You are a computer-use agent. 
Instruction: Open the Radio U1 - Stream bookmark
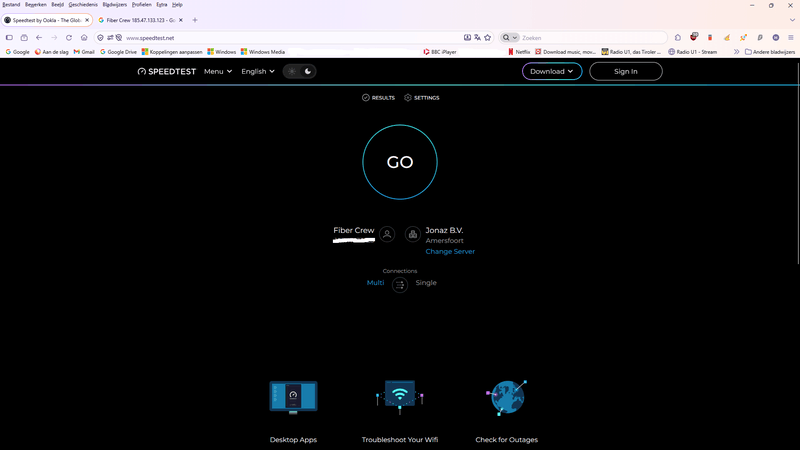click(692, 52)
